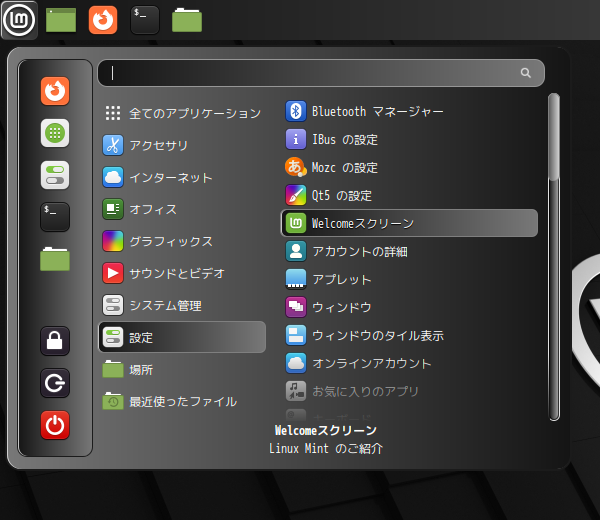Select the アクセサリ category
The width and height of the screenshot is (600, 520).
click(x=182, y=145)
